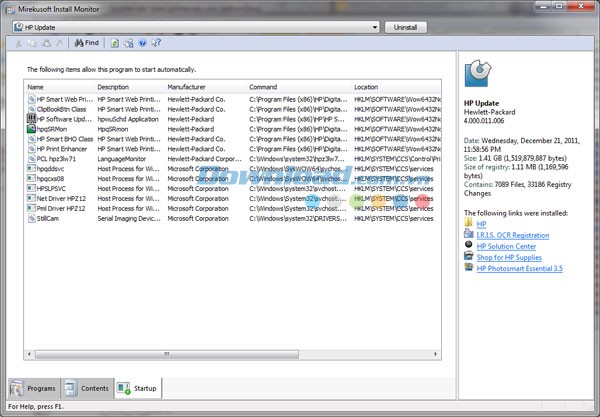Click the PCL hpz3lw71 row icon
600x417 pixels.
click(32, 159)
